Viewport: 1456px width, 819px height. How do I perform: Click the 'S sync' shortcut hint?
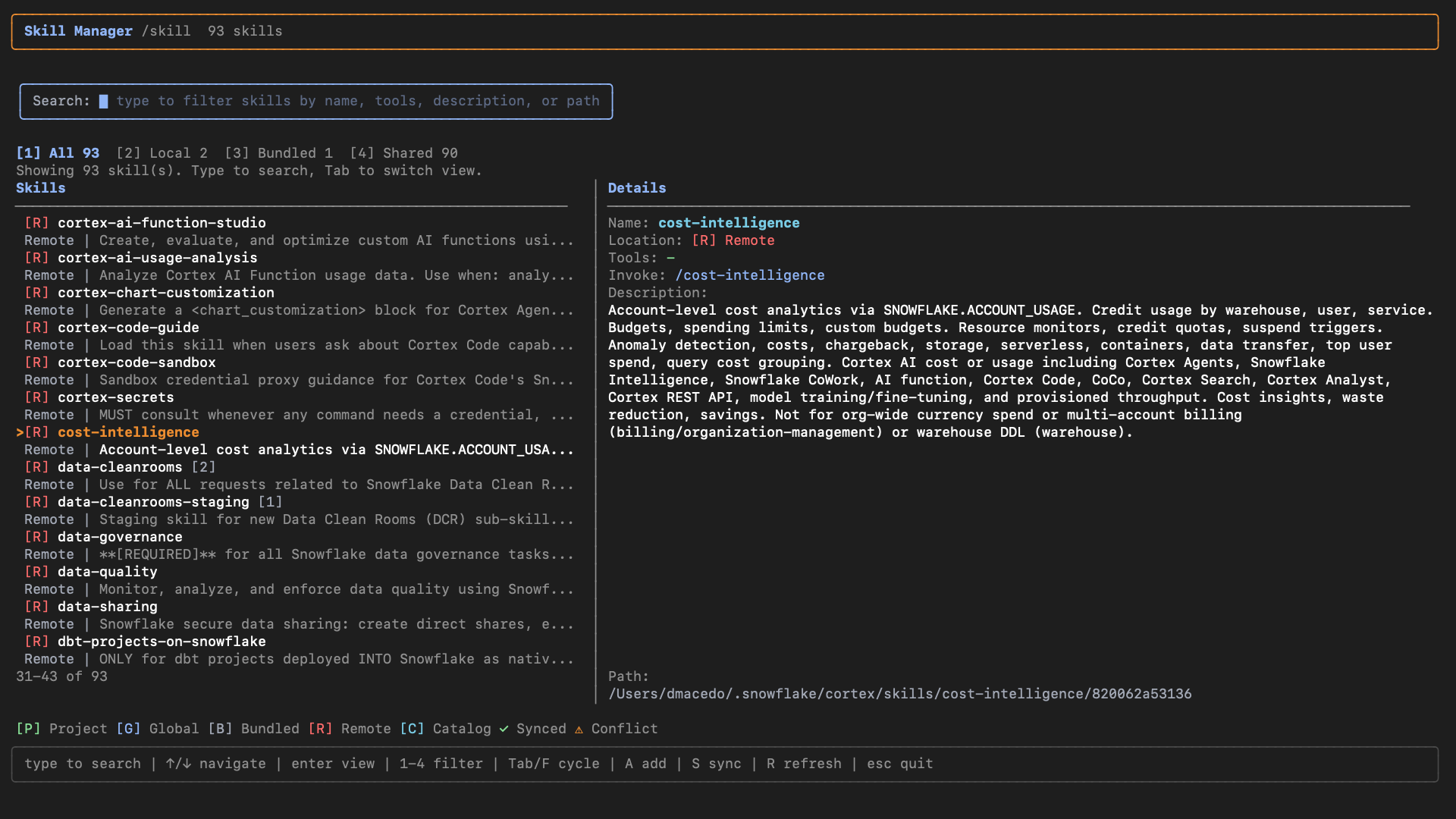(x=717, y=764)
